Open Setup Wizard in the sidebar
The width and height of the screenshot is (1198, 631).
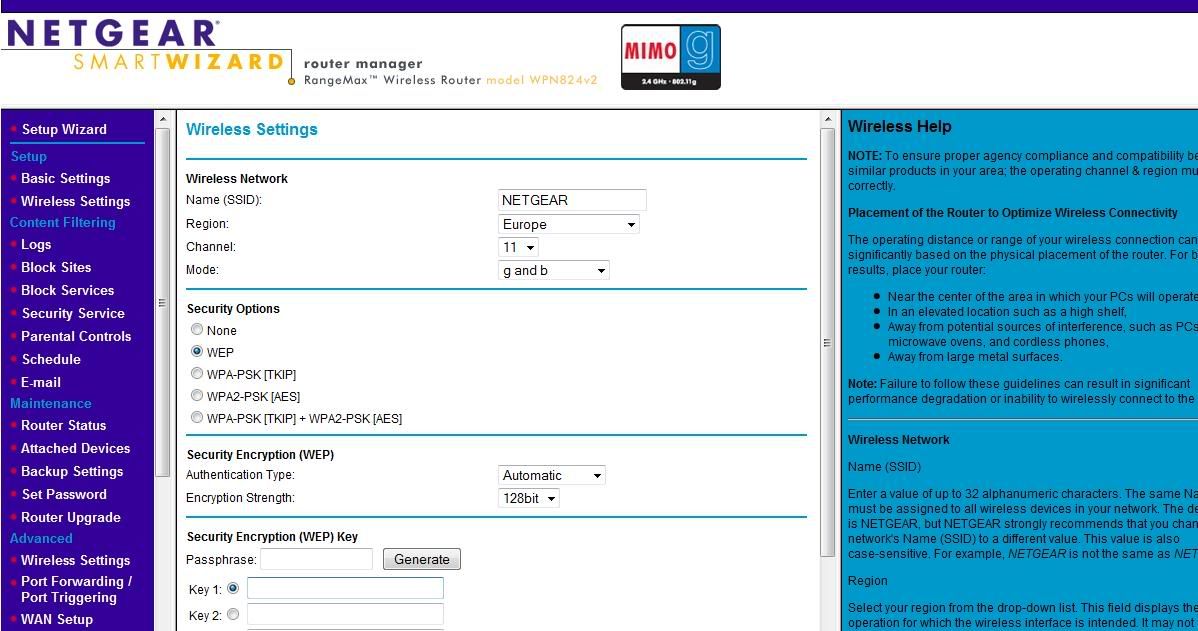pos(64,129)
